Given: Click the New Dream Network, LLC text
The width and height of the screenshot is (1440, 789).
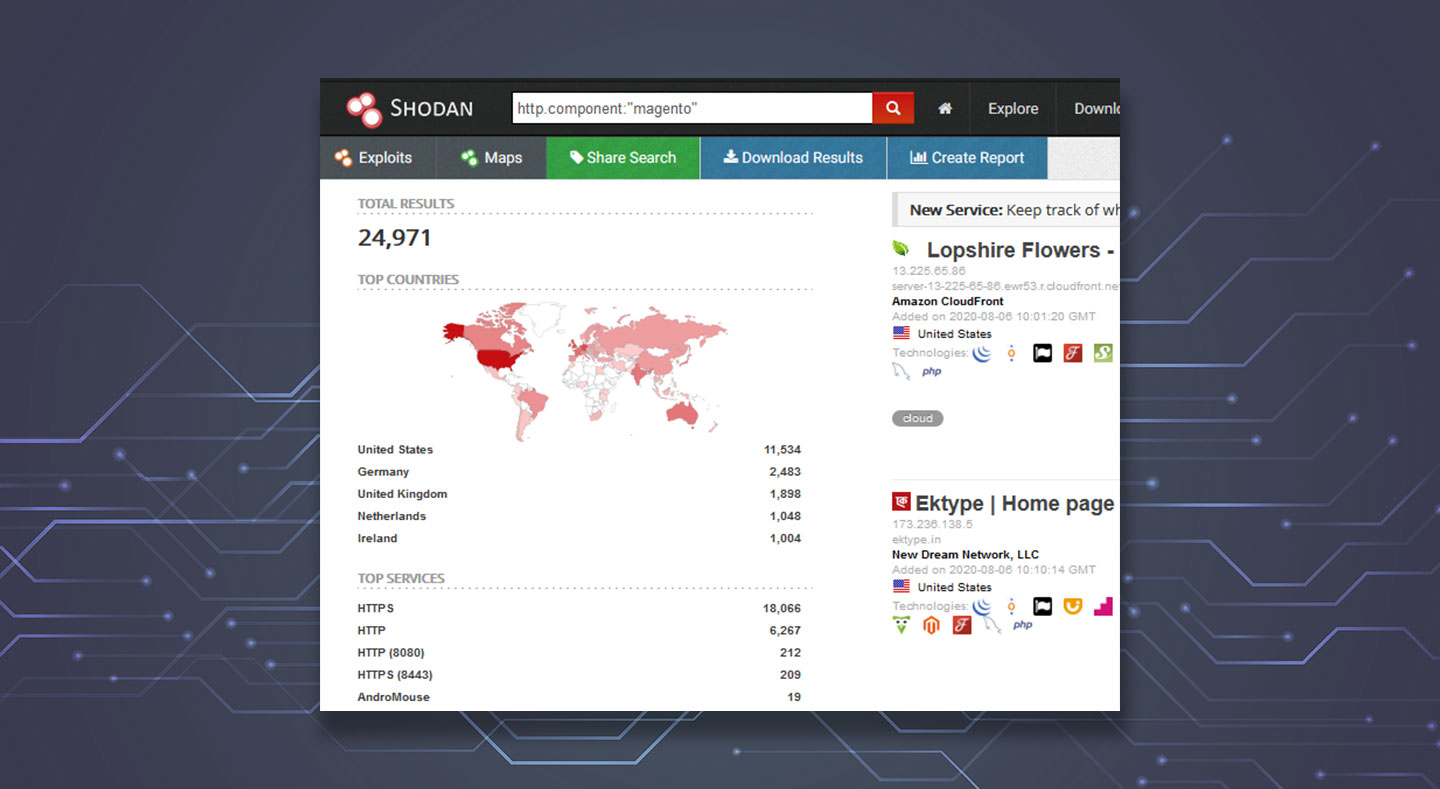Looking at the screenshot, I should 965,554.
